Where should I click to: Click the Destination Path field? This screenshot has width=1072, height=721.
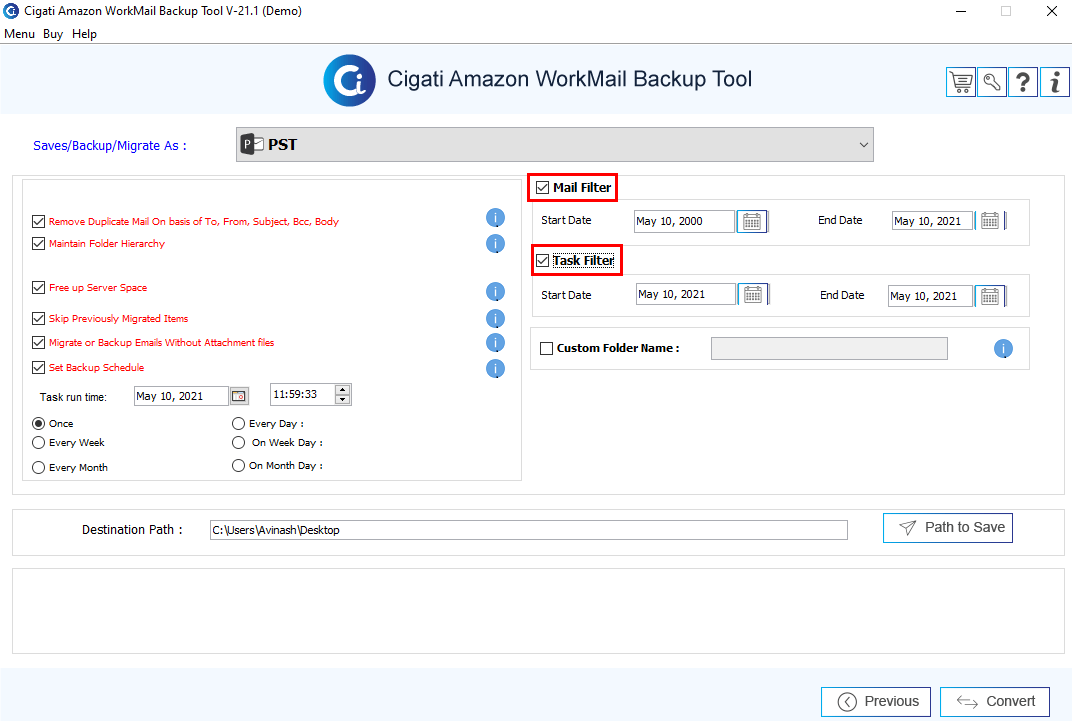tap(528, 530)
